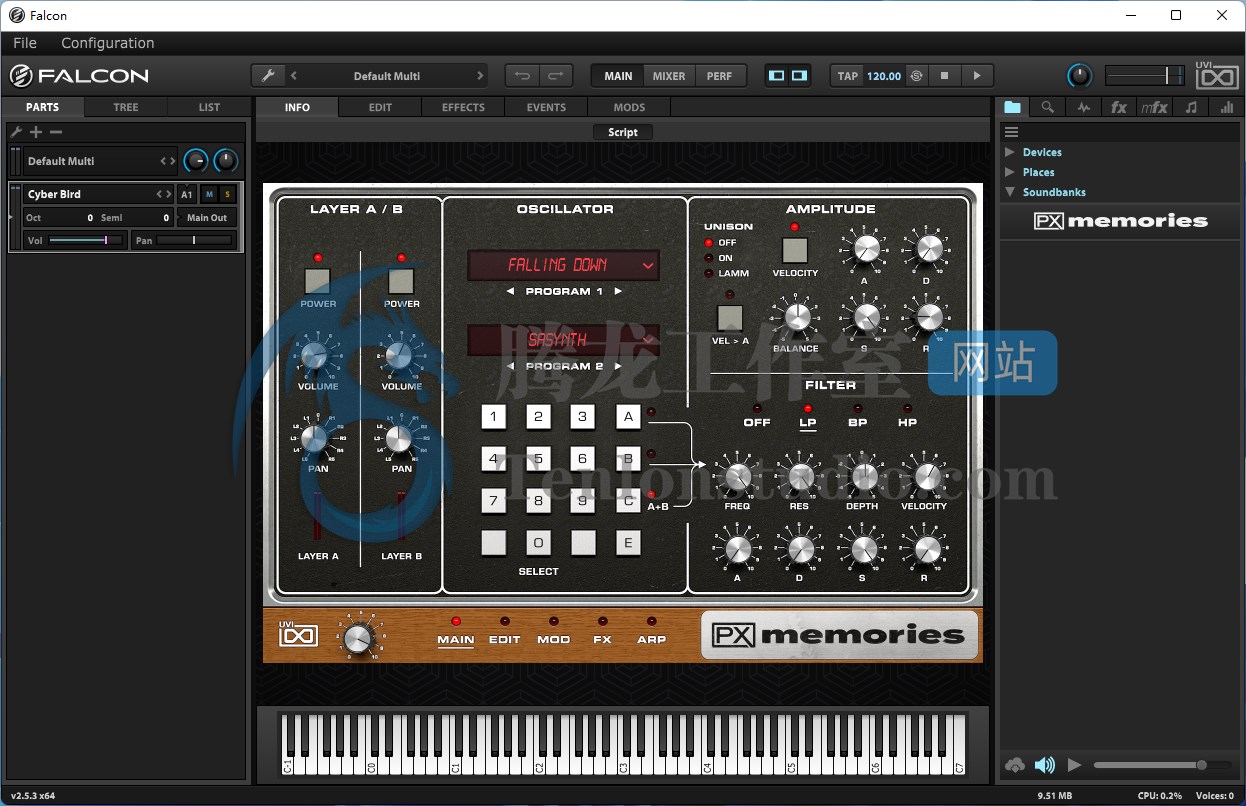
Task: Click the undo arrow button
Action: click(x=523, y=76)
